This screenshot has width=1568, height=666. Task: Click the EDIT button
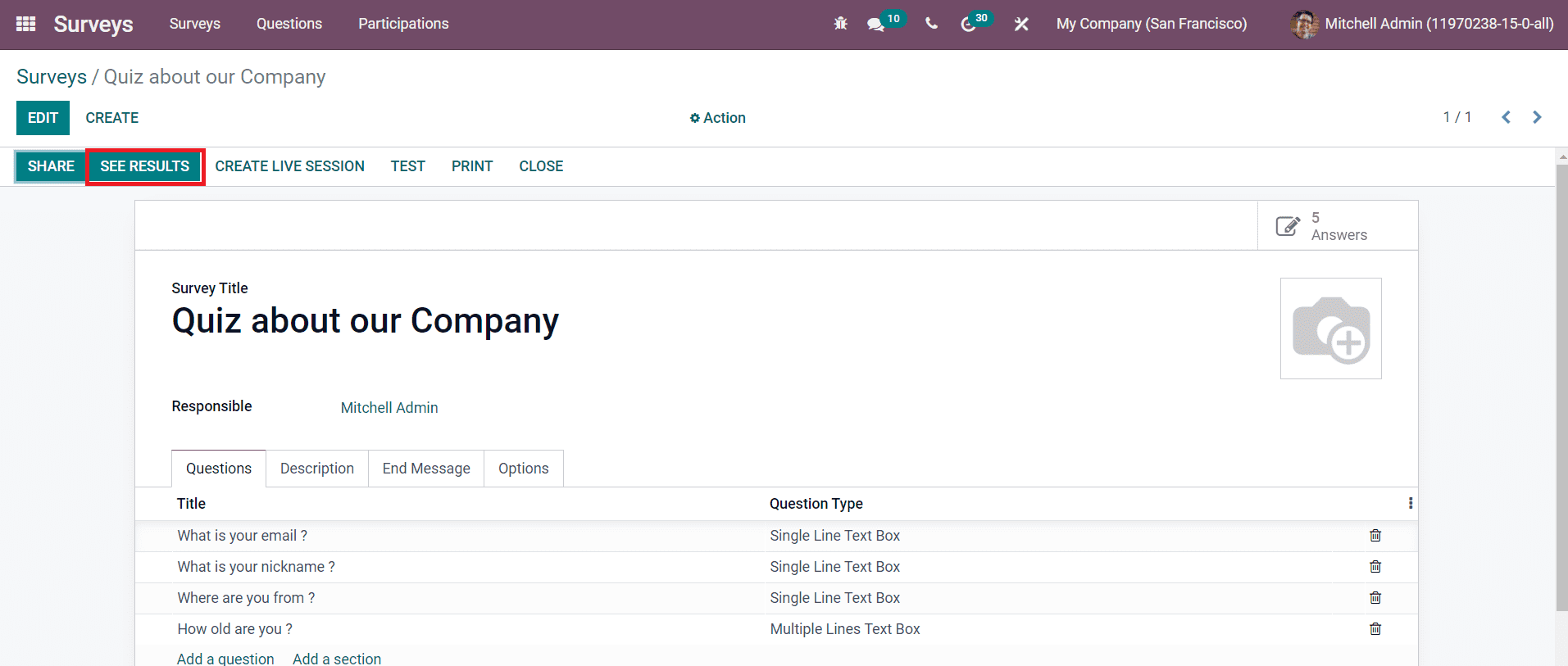coord(43,118)
